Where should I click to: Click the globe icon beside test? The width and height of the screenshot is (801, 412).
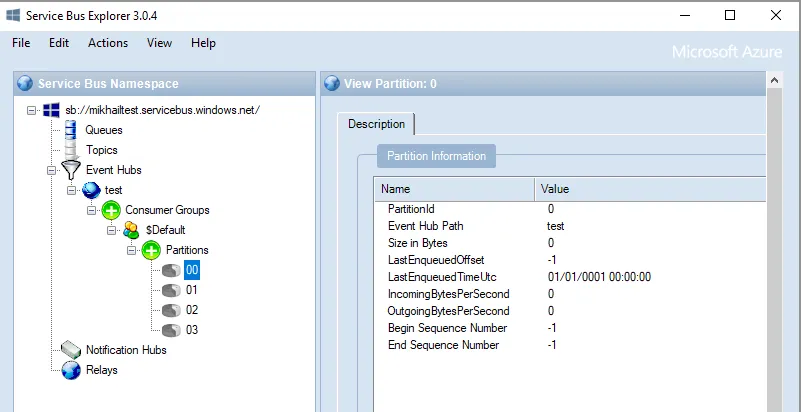[91, 190]
